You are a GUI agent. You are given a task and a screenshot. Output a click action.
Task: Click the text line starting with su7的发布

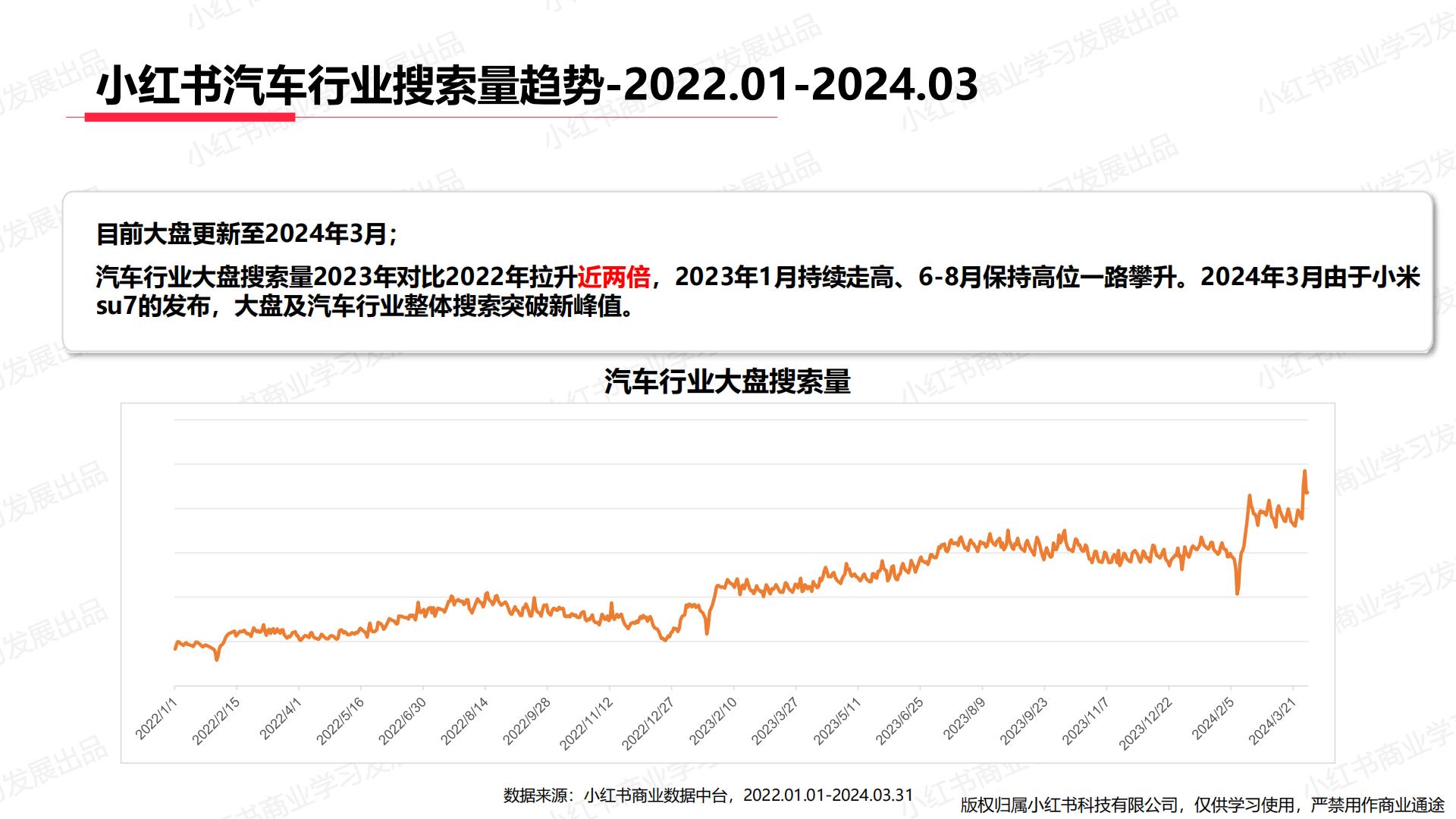pyautogui.click(x=366, y=306)
